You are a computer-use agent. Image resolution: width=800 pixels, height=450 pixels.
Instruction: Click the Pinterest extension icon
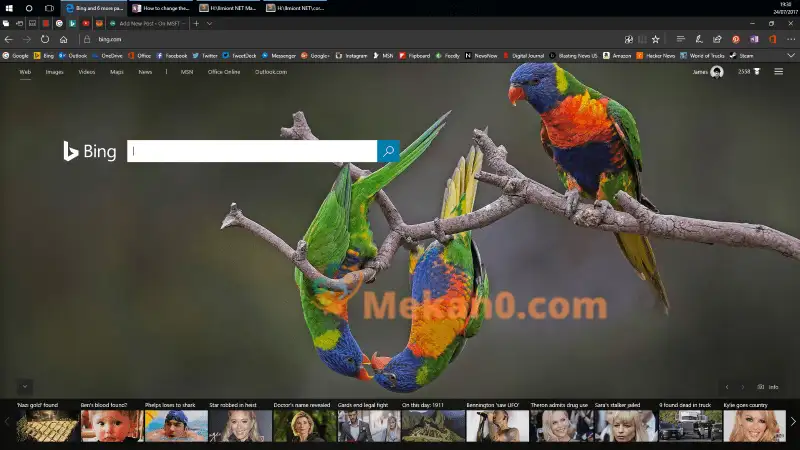coord(736,39)
